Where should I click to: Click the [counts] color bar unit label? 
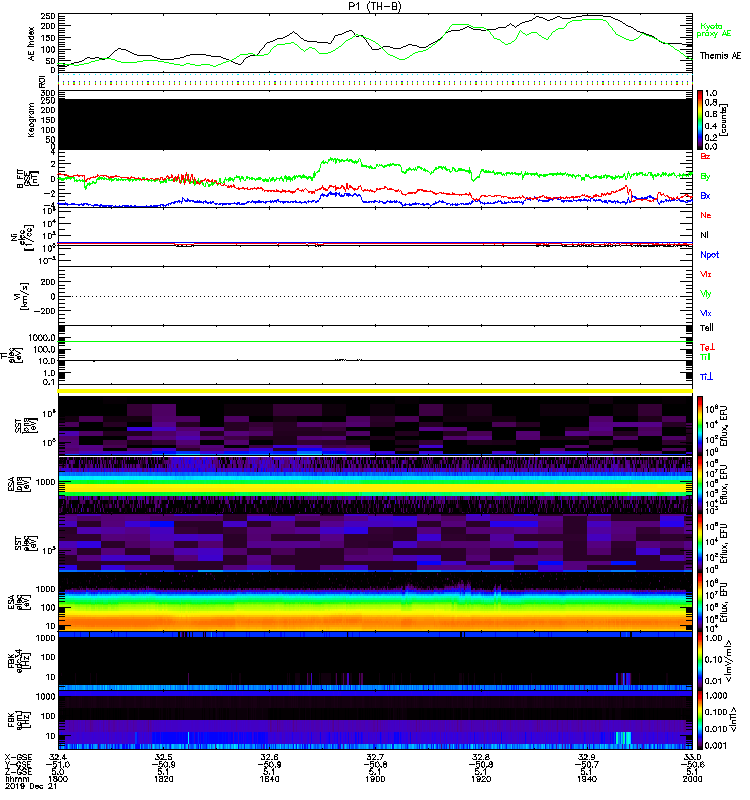tap(724, 120)
